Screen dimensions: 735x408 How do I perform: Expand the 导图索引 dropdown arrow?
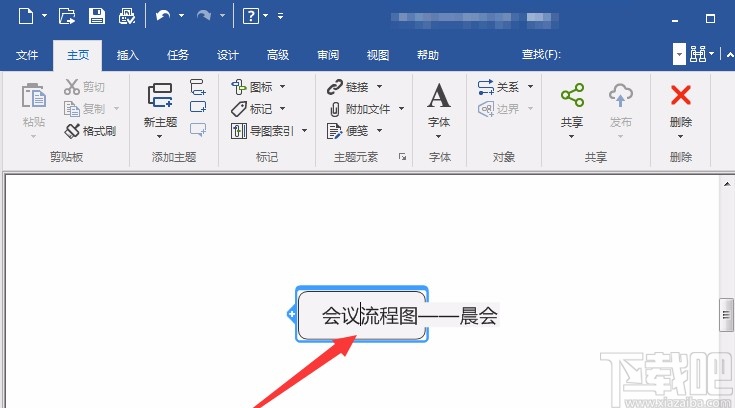click(305, 131)
